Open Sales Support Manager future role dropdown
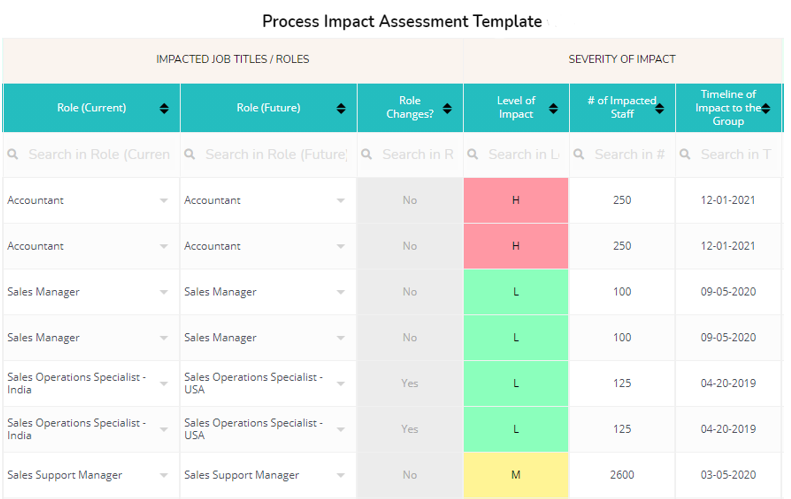The image size is (791, 499). [x=341, y=476]
